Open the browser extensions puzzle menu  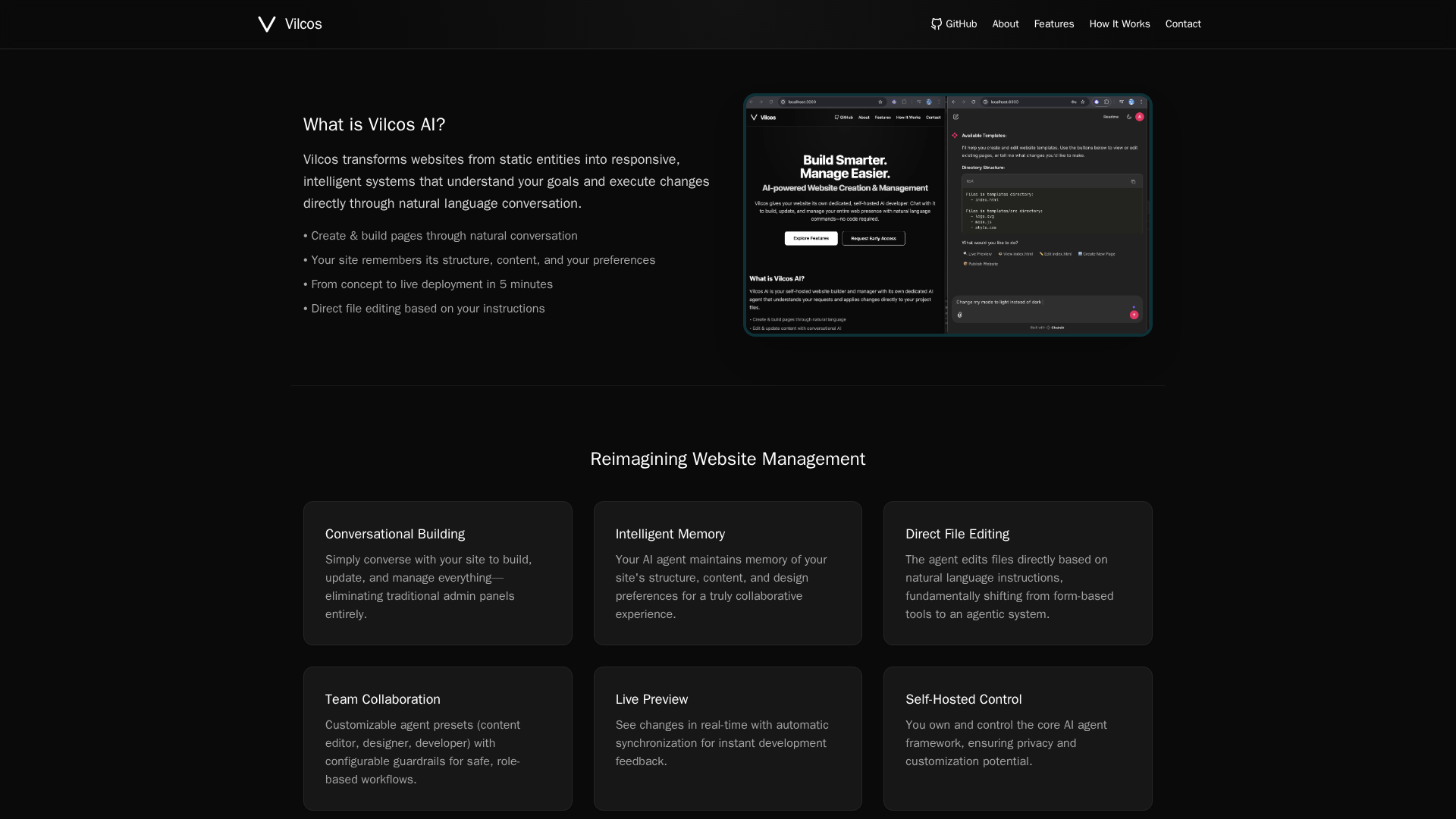point(1106,102)
